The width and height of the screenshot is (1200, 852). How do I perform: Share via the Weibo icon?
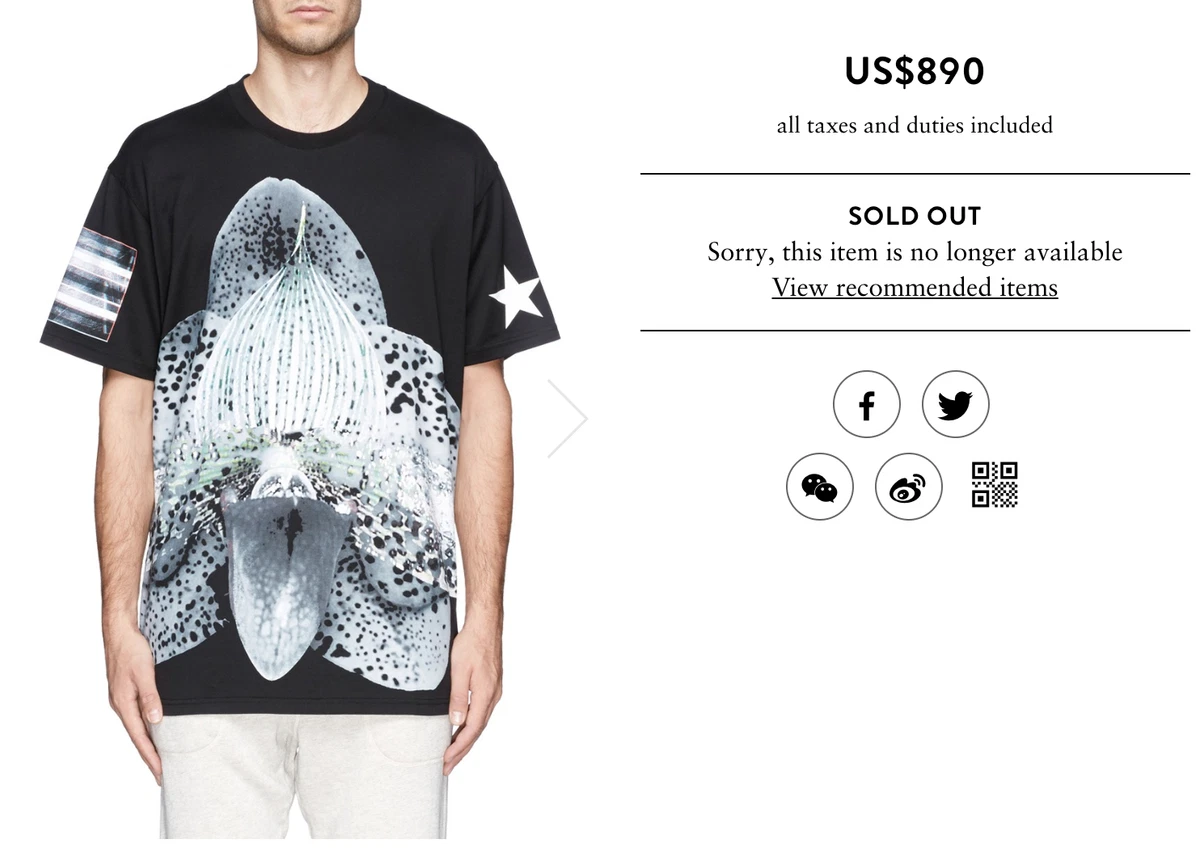pos(909,486)
